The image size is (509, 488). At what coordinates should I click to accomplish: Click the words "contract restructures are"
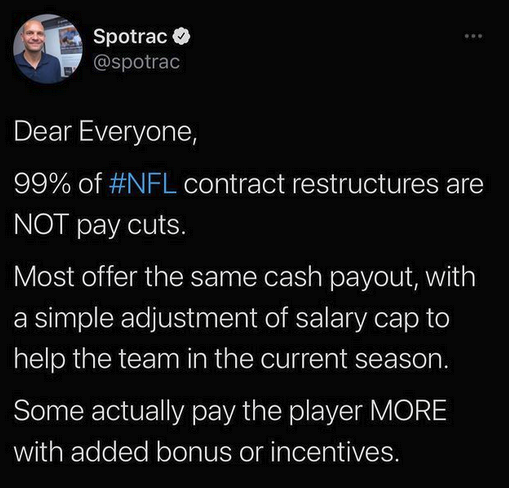334,184
